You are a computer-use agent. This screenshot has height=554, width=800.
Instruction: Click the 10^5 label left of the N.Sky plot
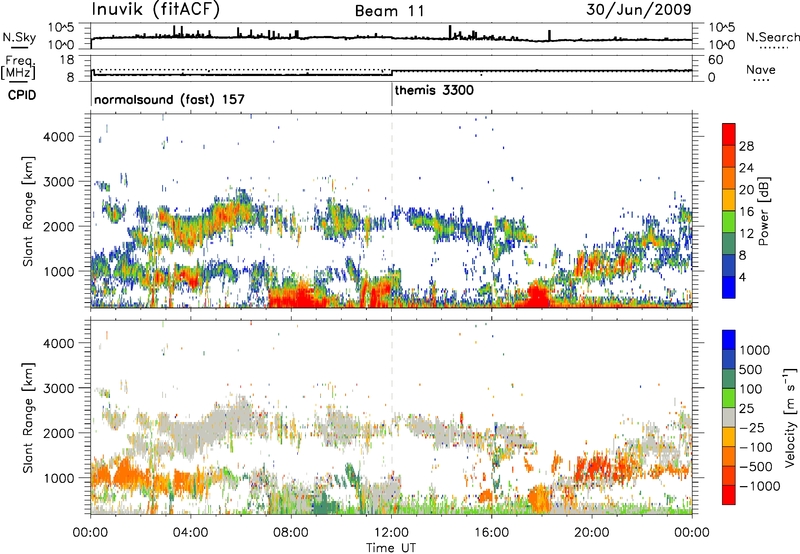tap(62, 28)
